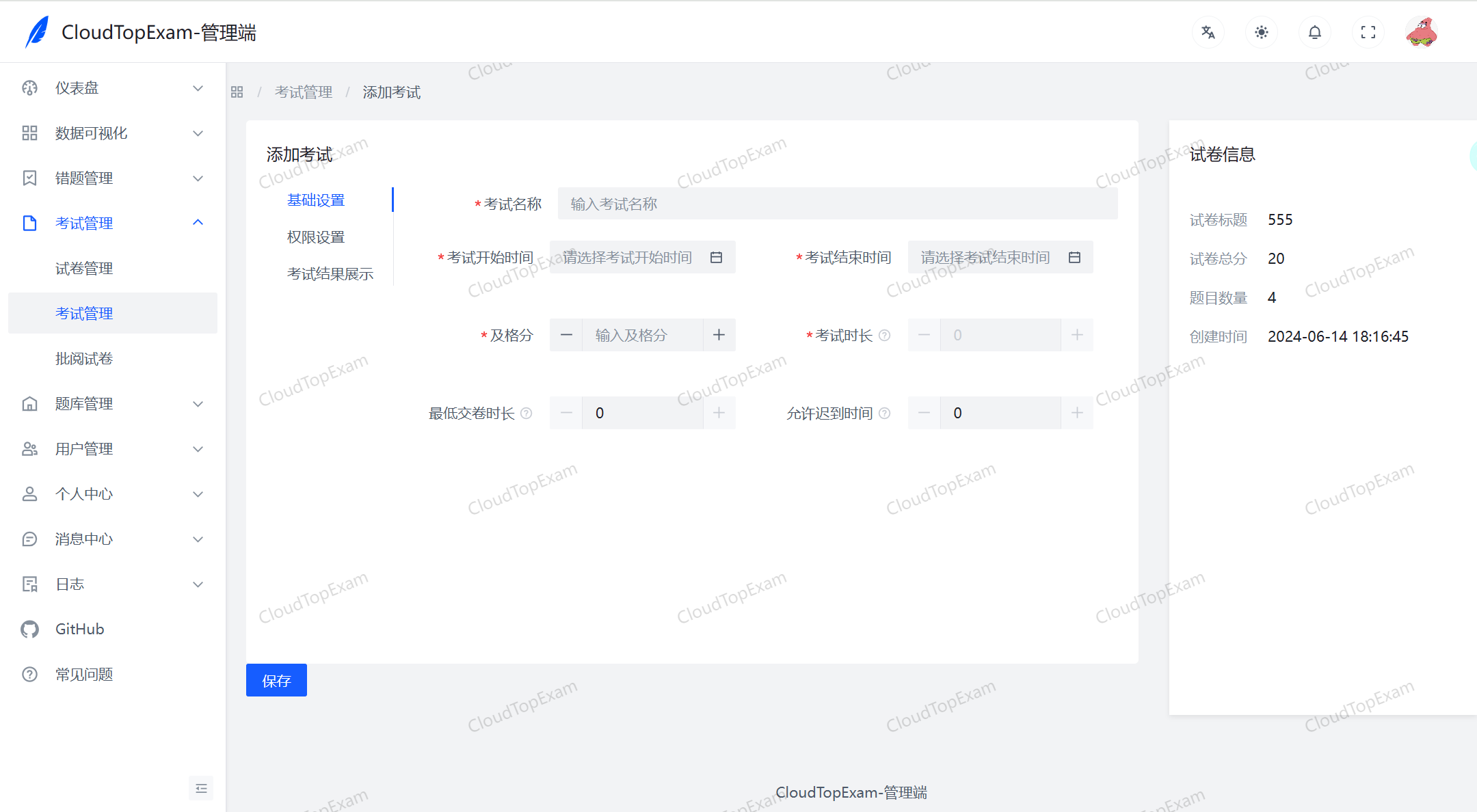Collapse the sidebar with the bottom toggle

point(200,787)
